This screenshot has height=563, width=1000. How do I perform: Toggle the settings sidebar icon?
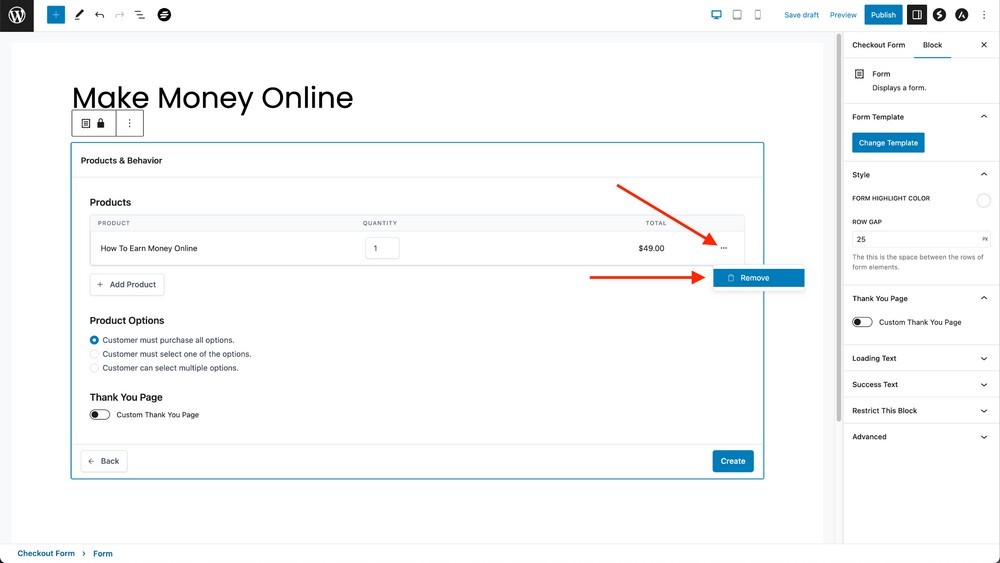point(916,15)
